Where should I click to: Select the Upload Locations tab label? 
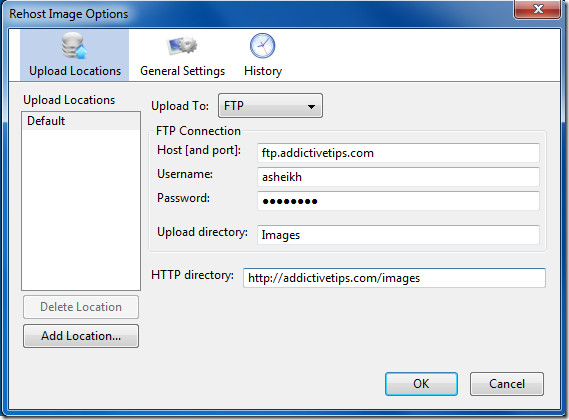tap(75, 71)
